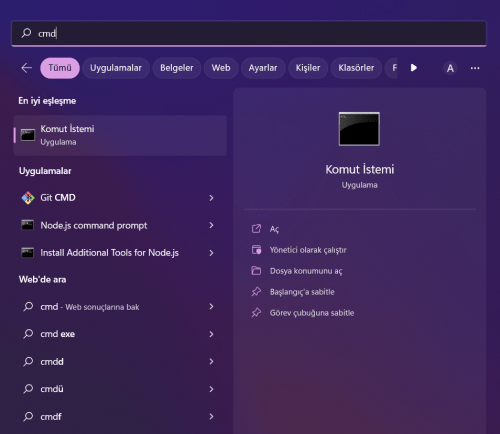Select the Tümü filter tab
The width and height of the screenshot is (500, 434).
click(x=60, y=68)
